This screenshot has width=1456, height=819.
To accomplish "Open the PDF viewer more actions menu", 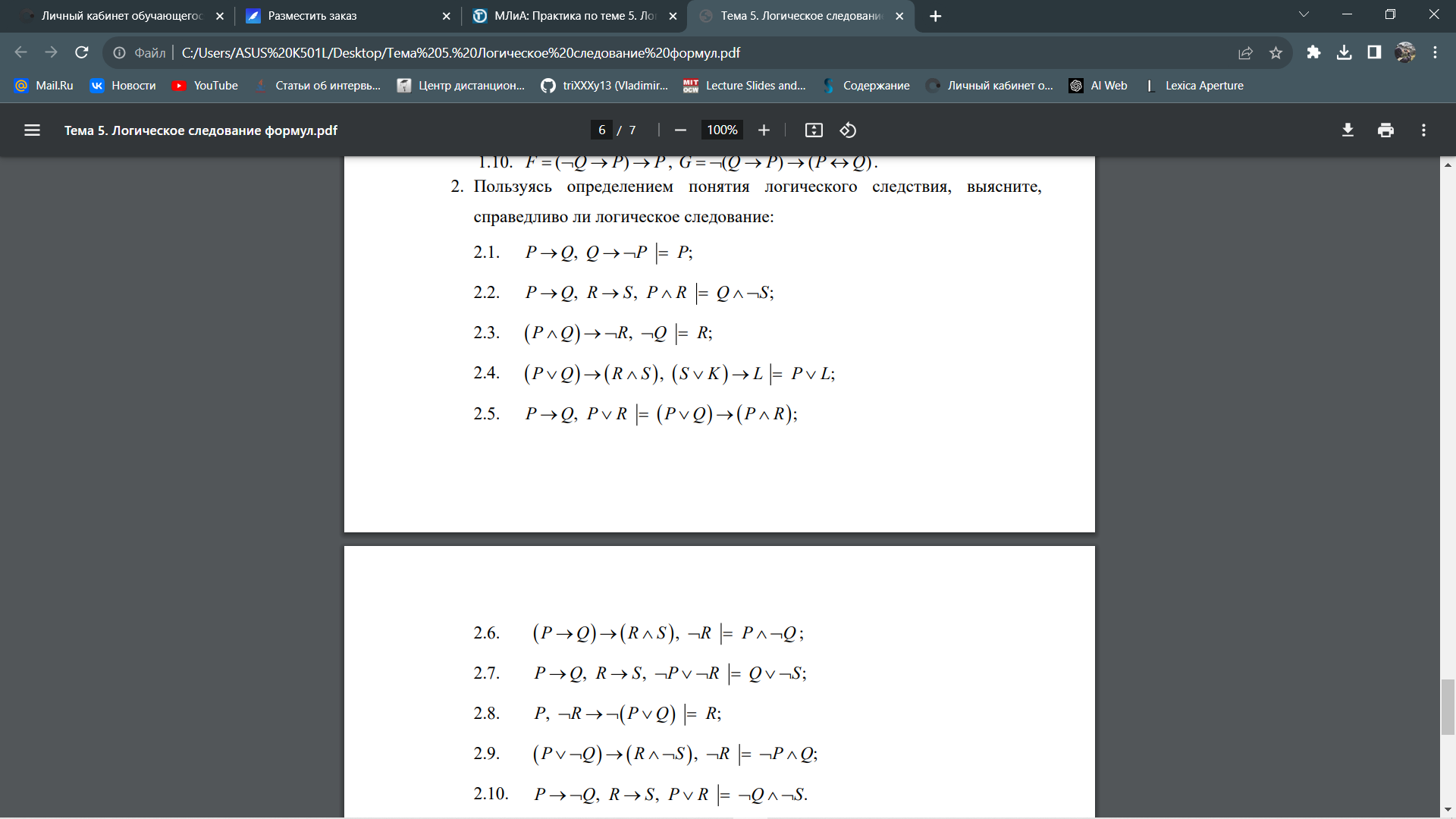I will tap(1423, 130).
